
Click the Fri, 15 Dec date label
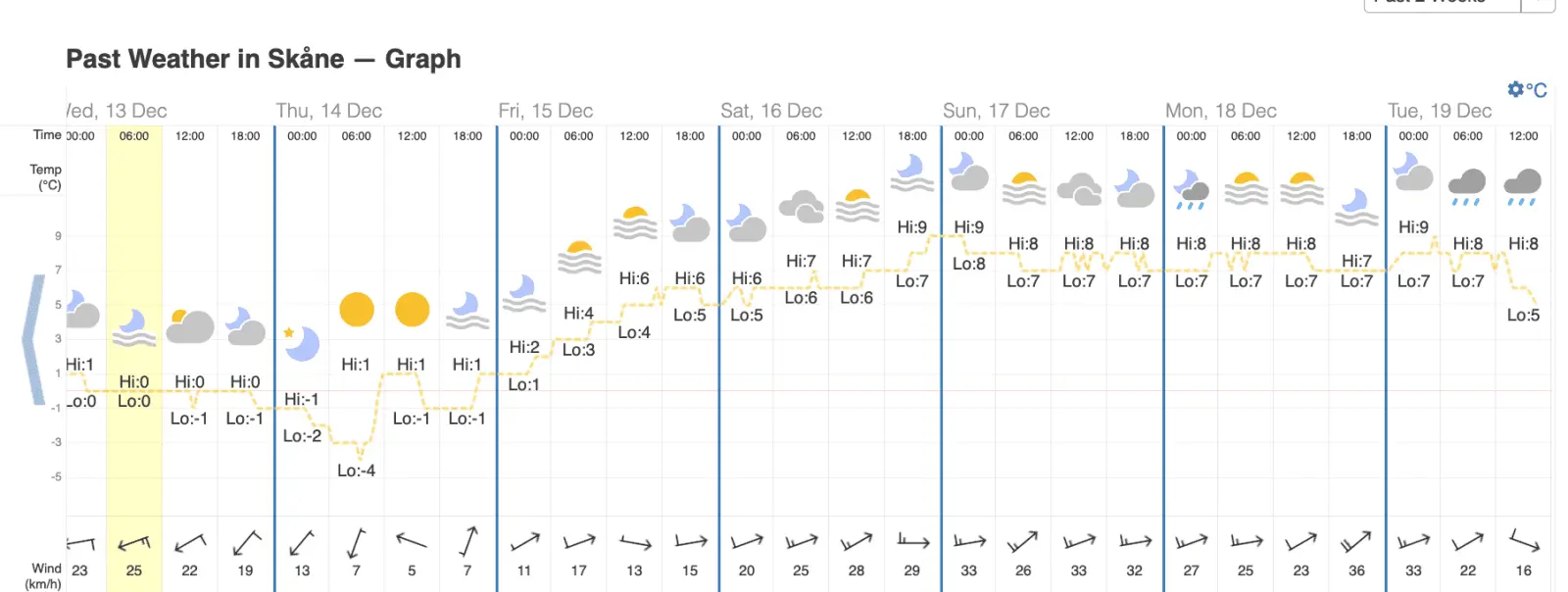click(546, 111)
